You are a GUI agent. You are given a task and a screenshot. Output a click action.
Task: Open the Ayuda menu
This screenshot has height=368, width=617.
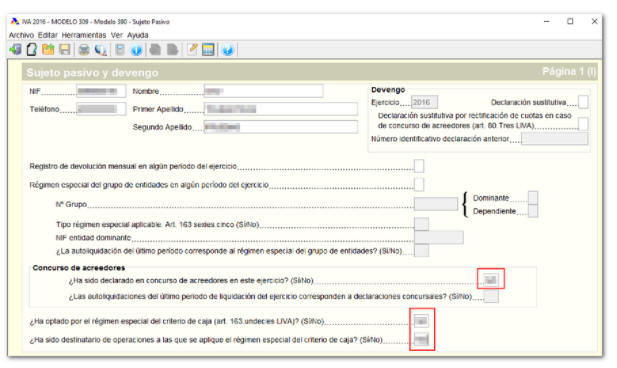pos(138,35)
